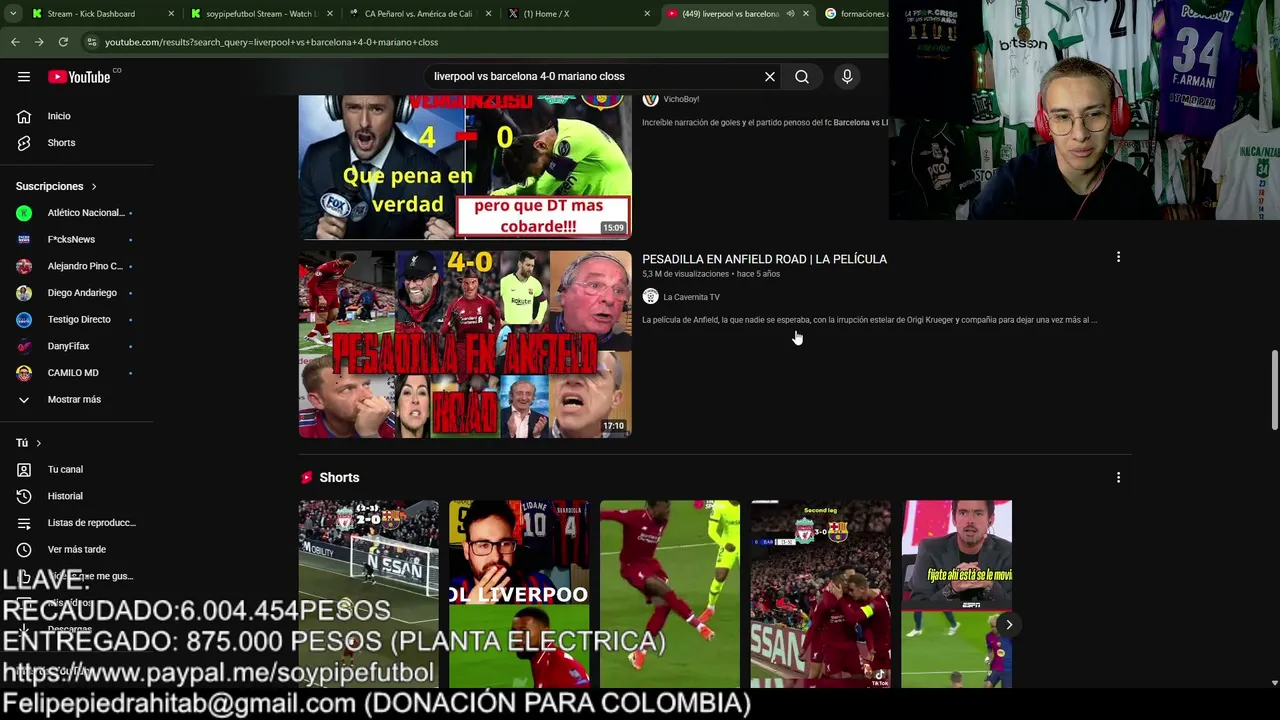Open VichoBoy! channel name link
This screenshot has height=720, width=1280.
[x=681, y=99]
